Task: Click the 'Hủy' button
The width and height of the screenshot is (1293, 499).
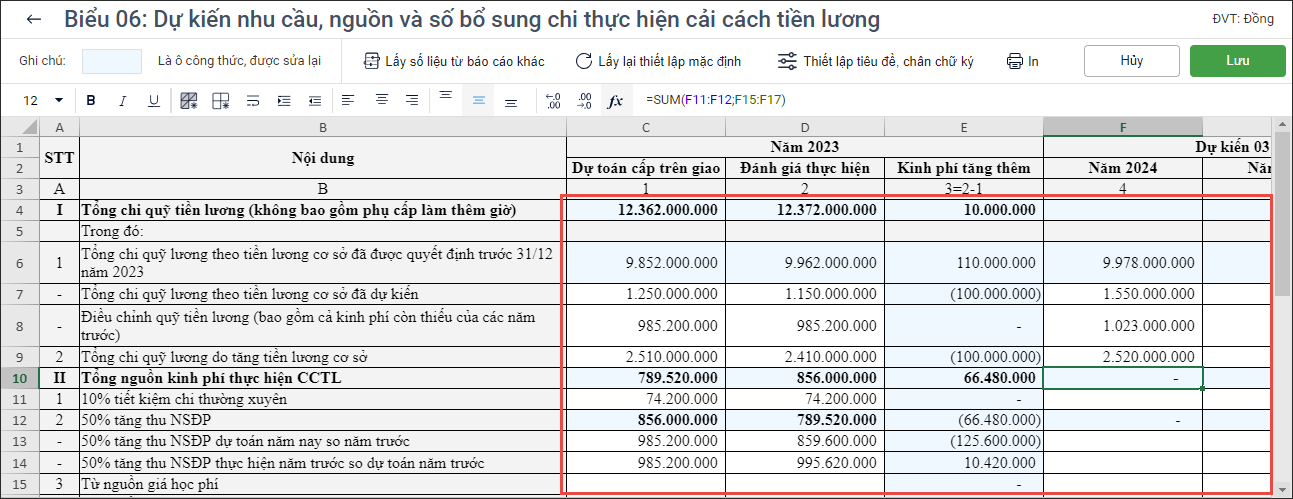Action: [1131, 61]
